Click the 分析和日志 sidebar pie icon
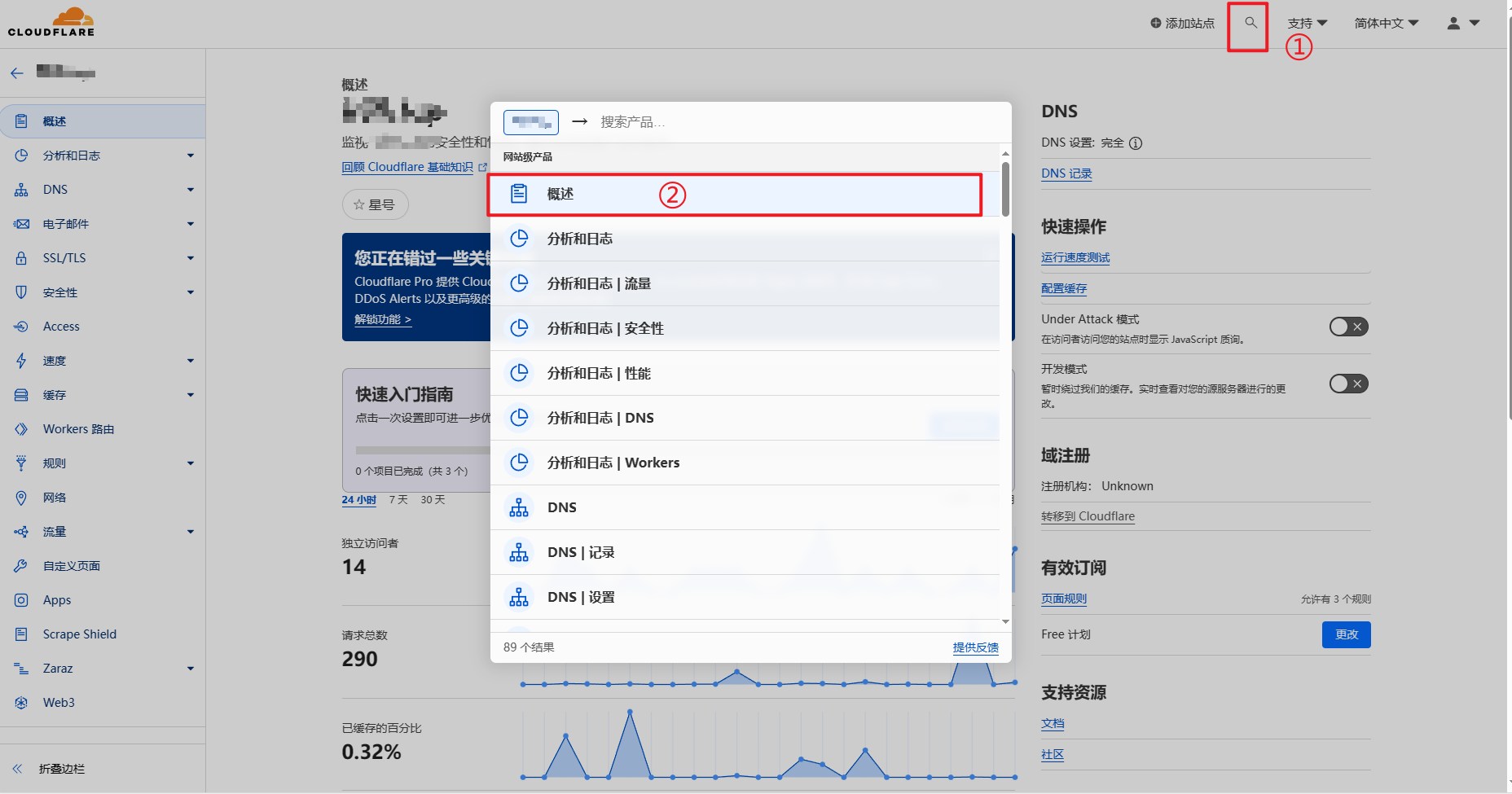Screen dimensions: 1512x794 pos(21,156)
